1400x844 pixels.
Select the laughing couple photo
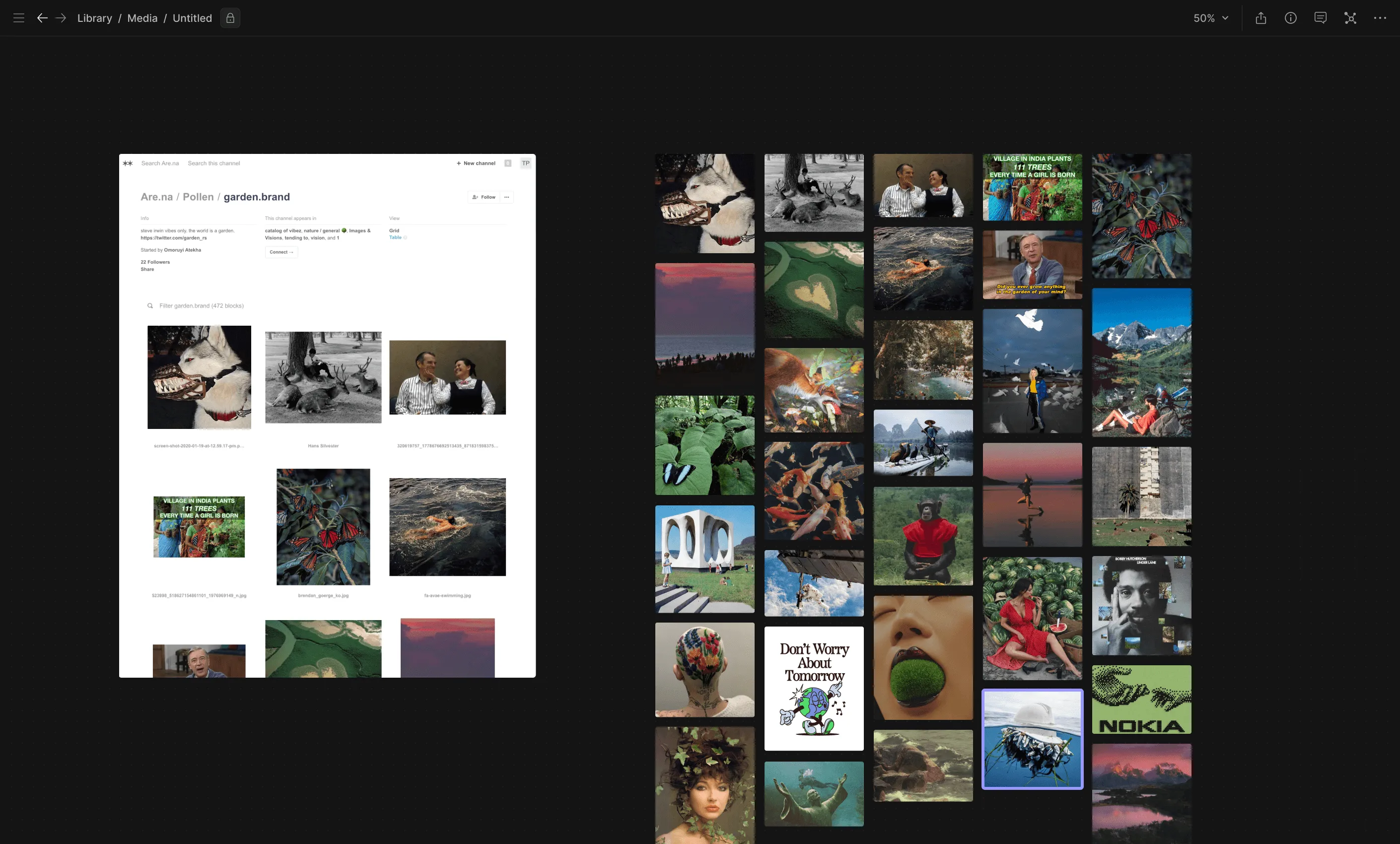tap(923, 185)
